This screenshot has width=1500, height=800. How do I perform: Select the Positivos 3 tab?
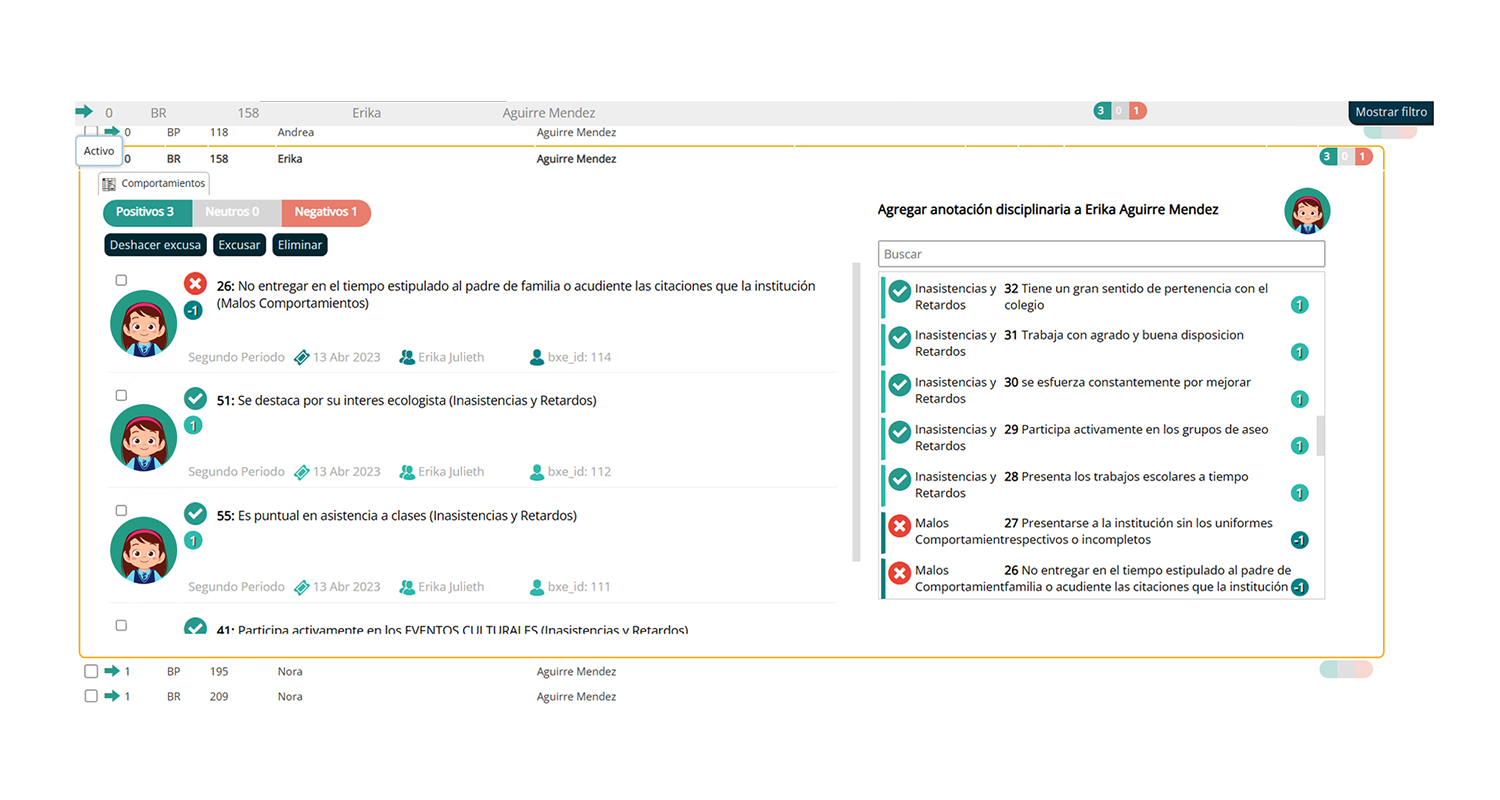pyautogui.click(x=146, y=212)
